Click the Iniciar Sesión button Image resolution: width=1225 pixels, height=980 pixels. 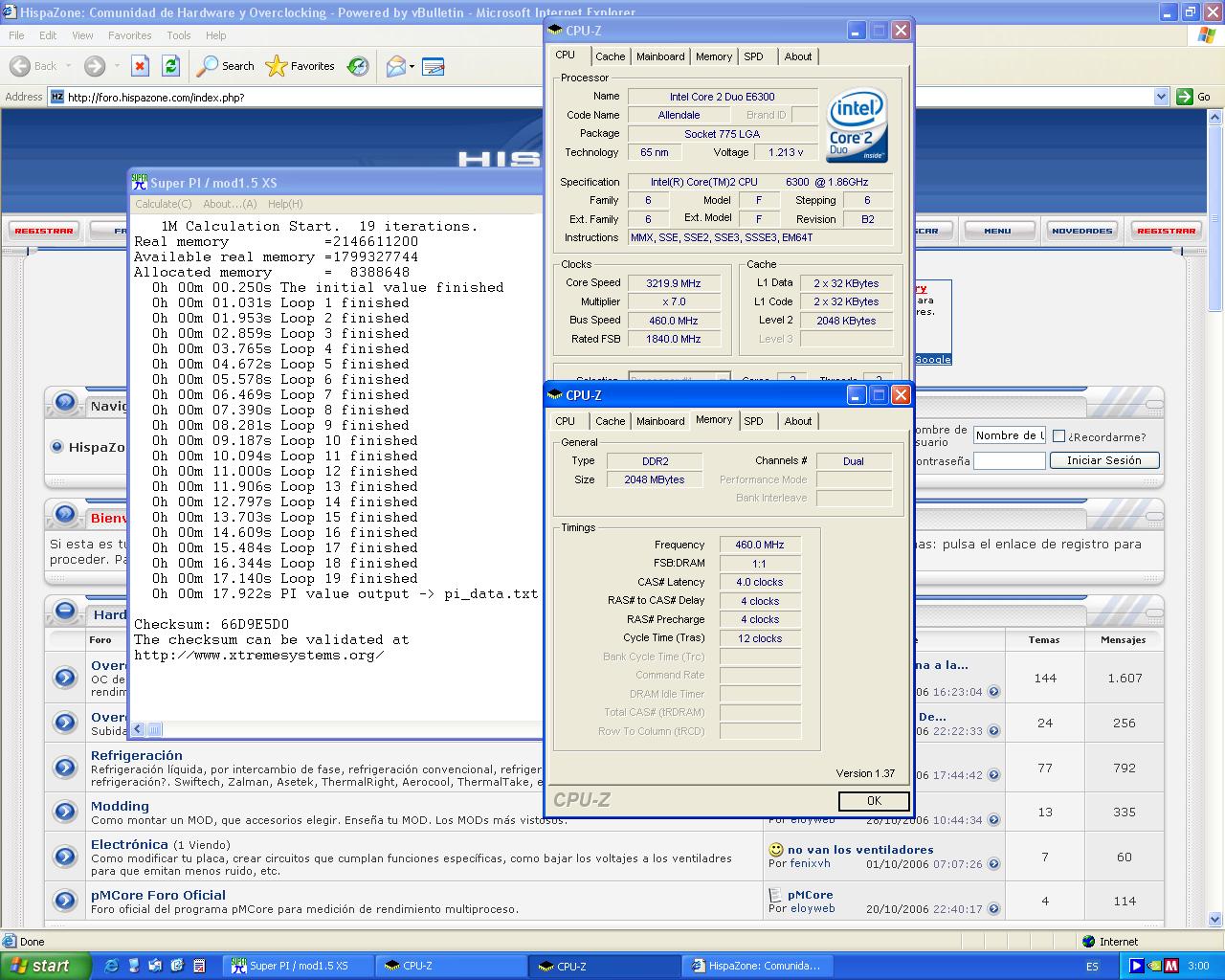tap(1103, 460)
